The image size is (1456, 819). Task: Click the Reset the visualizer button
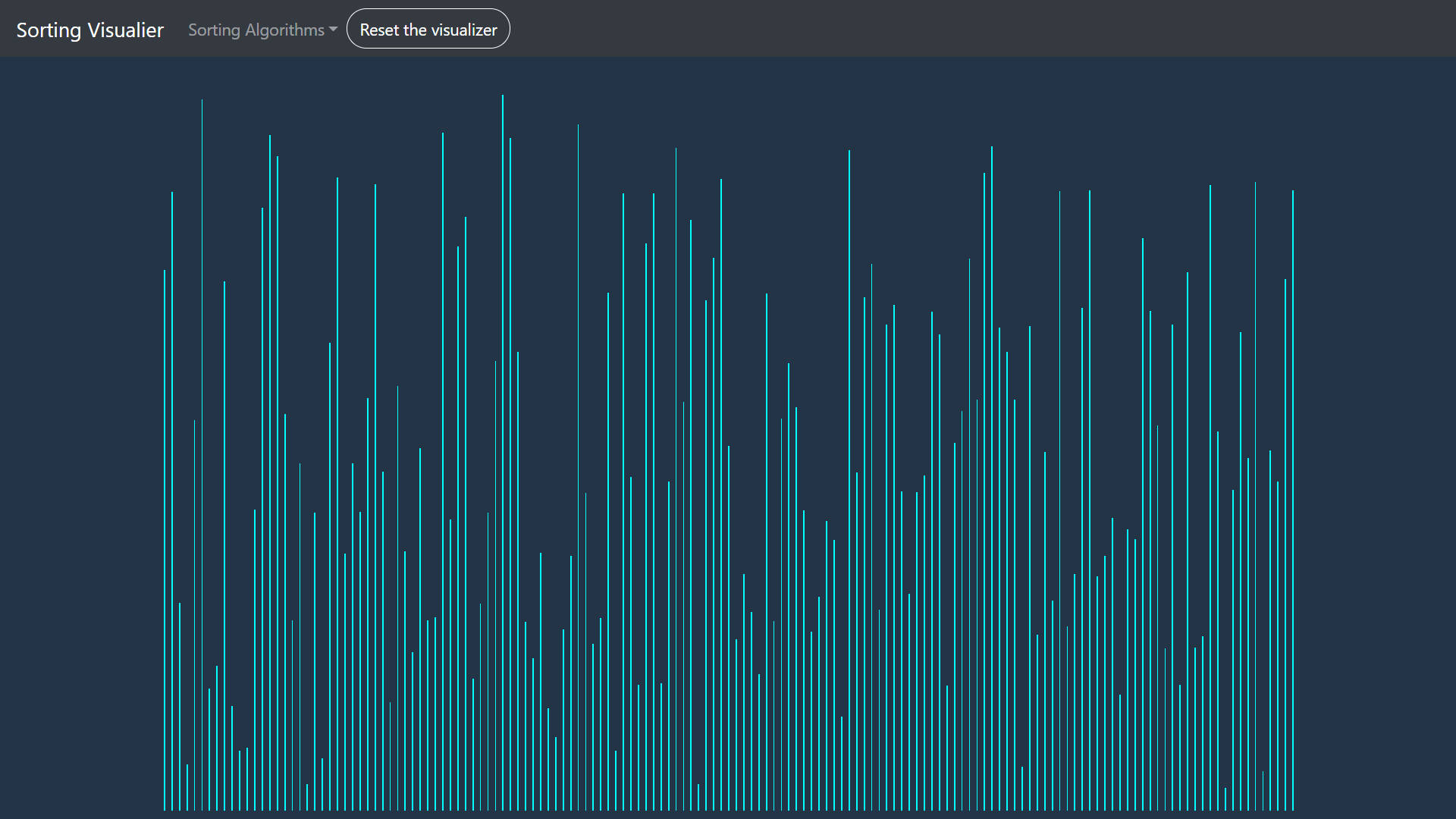pos(428,29)
